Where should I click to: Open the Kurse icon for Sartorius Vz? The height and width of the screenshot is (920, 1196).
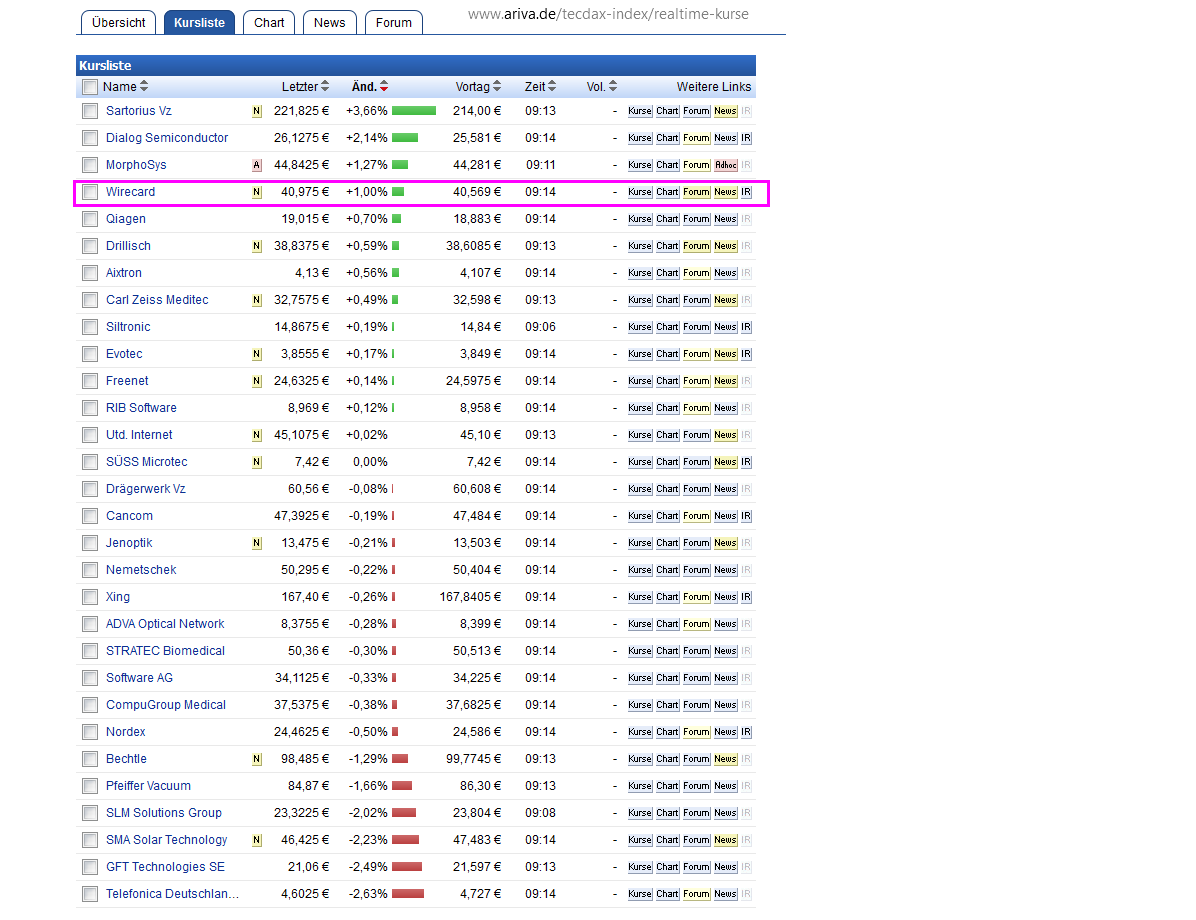coord(639,111)
